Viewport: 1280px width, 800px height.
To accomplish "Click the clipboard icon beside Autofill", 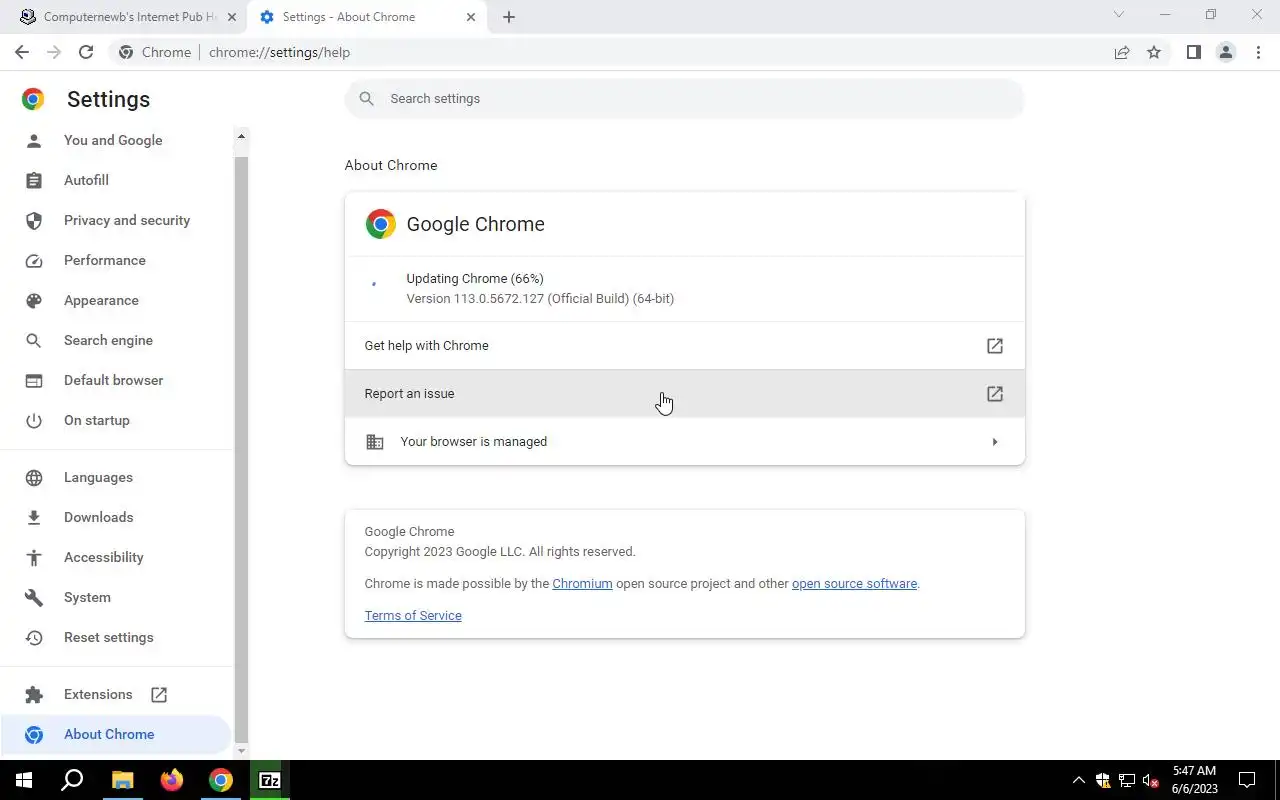I will pyautogui.click(x=34, y=180).
